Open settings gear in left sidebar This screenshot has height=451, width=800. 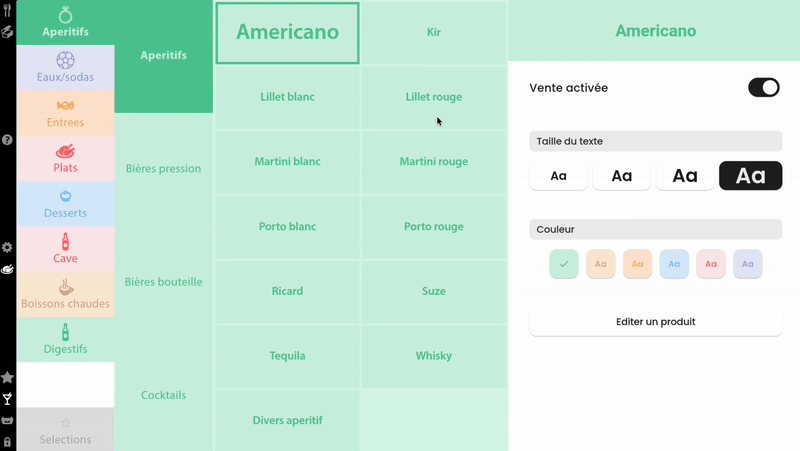pyautogui.click(x=7, y=247)
